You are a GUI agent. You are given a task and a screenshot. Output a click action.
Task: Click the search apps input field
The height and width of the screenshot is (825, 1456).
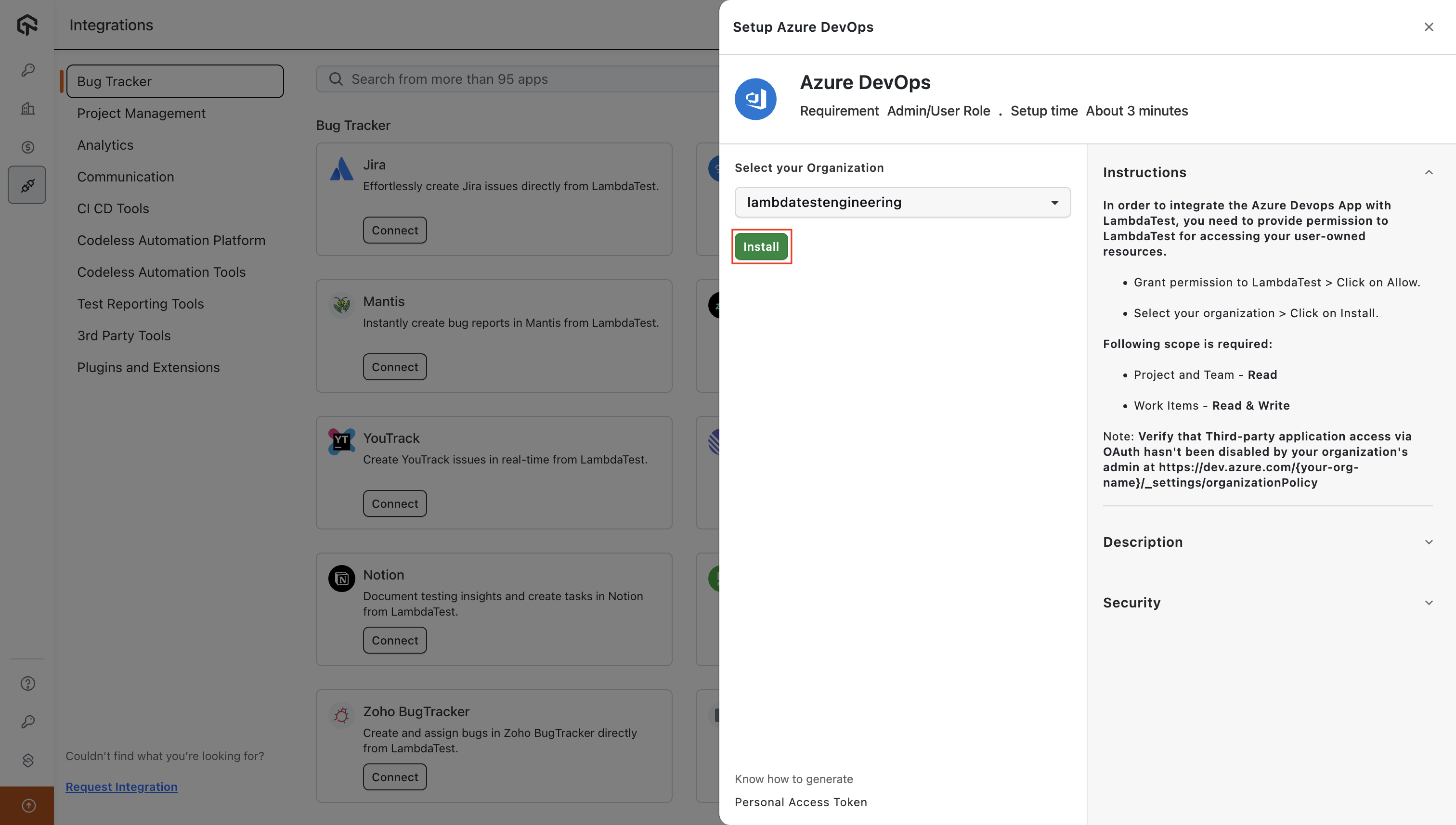pos(510,79)
